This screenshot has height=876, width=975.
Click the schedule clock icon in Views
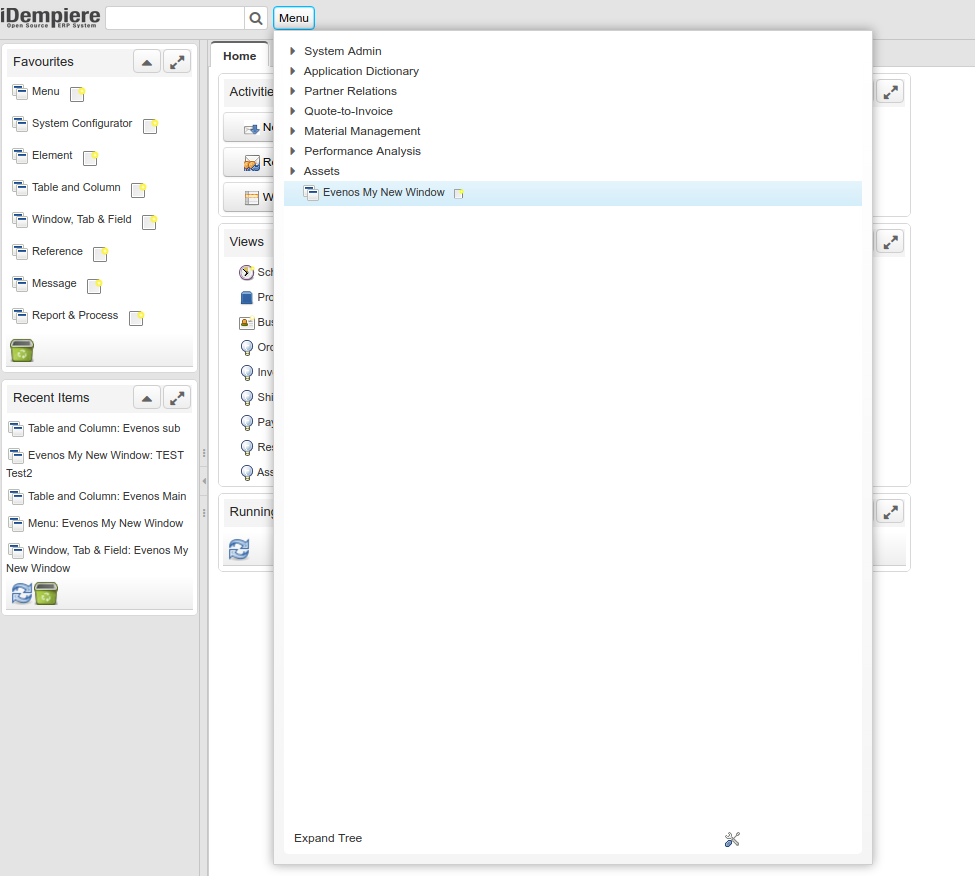tap(247, 272)
